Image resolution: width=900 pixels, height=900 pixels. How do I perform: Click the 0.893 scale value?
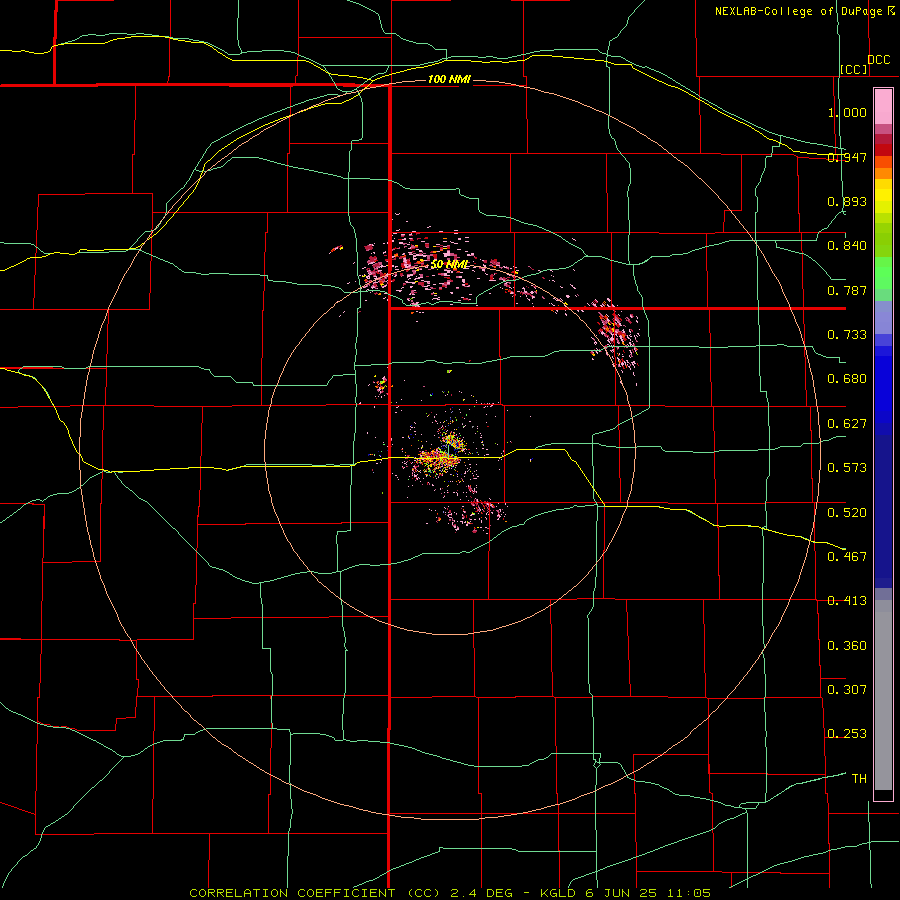click(847, 201)
